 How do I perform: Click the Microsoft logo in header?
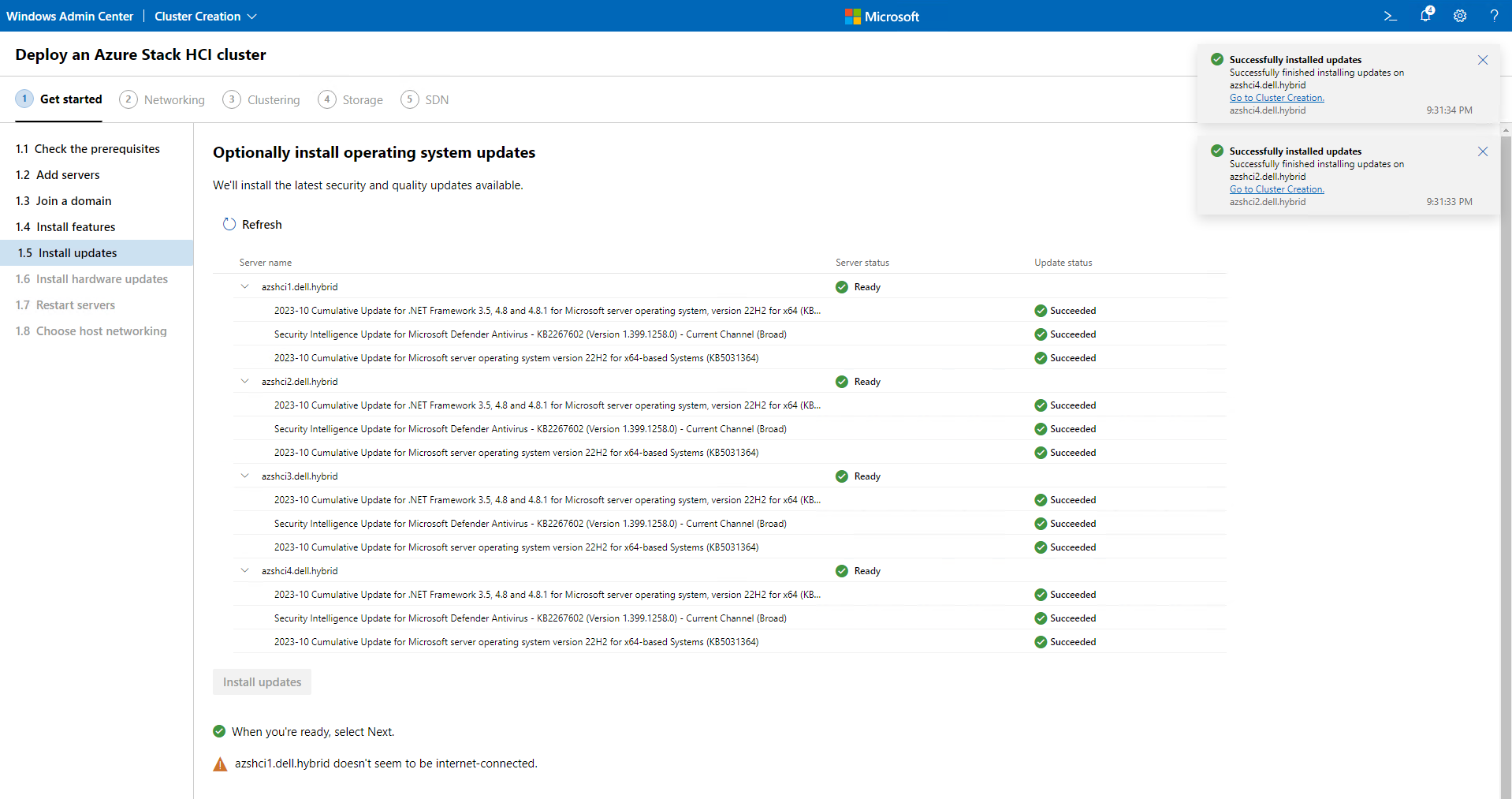coord(852,17)
